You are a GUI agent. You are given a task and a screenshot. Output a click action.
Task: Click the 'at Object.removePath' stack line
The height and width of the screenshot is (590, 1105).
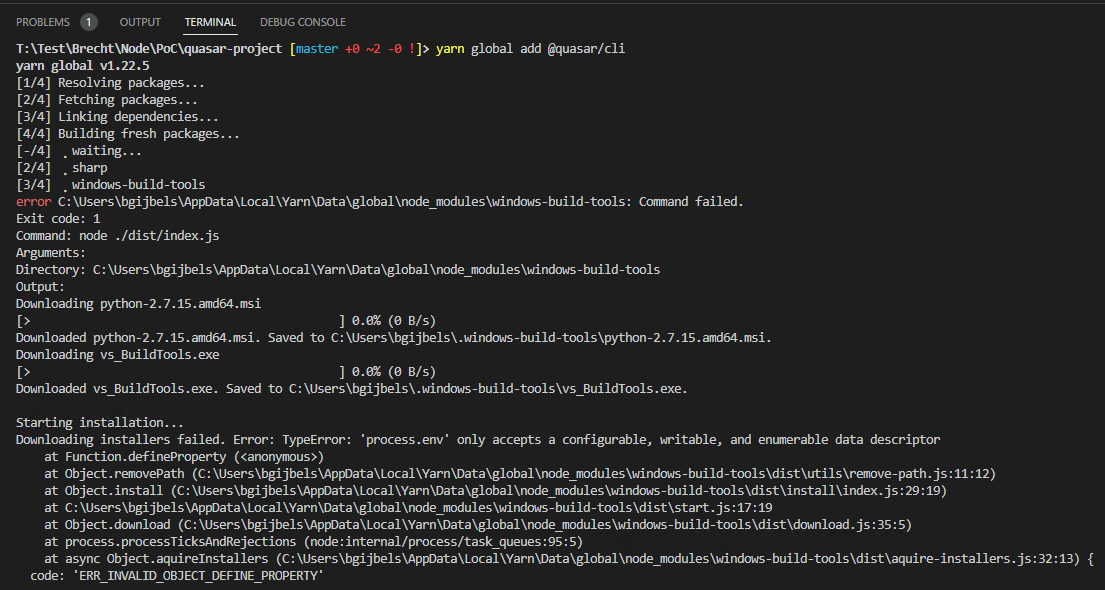(x=519, y=473)
